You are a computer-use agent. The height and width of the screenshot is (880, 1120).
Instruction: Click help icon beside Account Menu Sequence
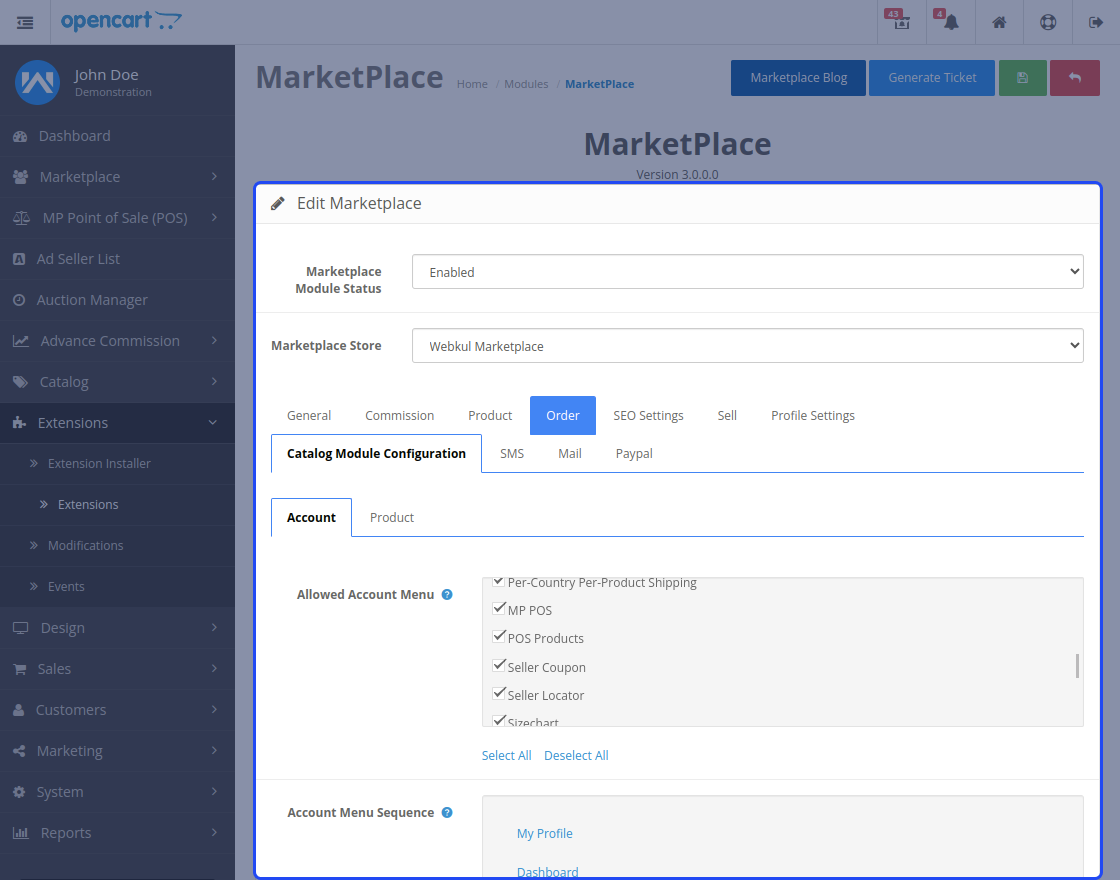(447, 812)
